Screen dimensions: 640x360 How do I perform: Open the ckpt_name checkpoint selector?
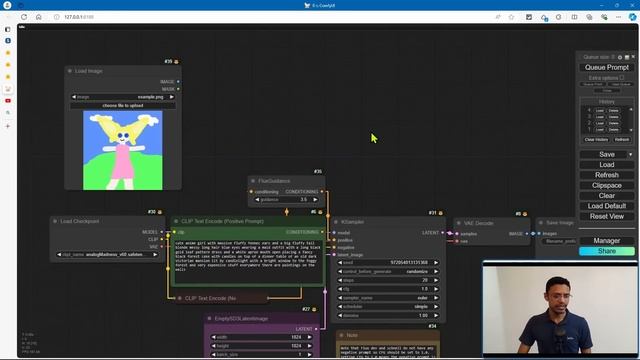tap(107, 255)
